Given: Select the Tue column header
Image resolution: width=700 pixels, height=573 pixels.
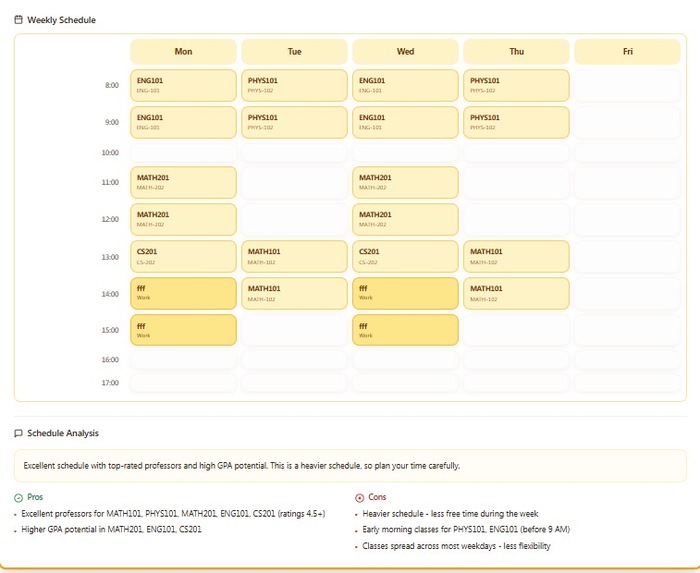Looking at the screenshot, I should point(295,51).
